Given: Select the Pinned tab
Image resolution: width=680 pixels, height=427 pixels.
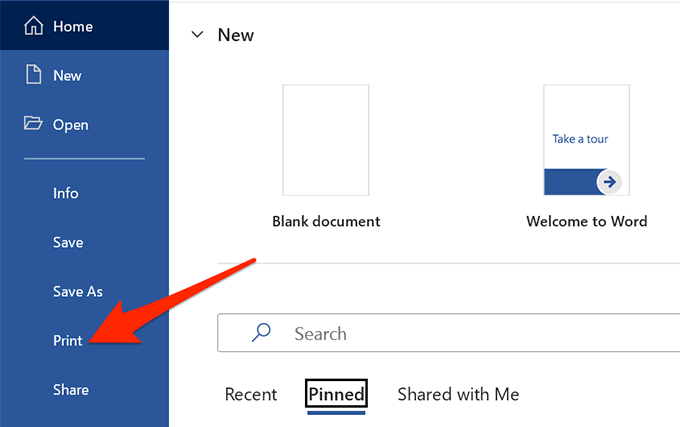Looking at the screenshot, I should pyautogui.click(x=336, y=394).
